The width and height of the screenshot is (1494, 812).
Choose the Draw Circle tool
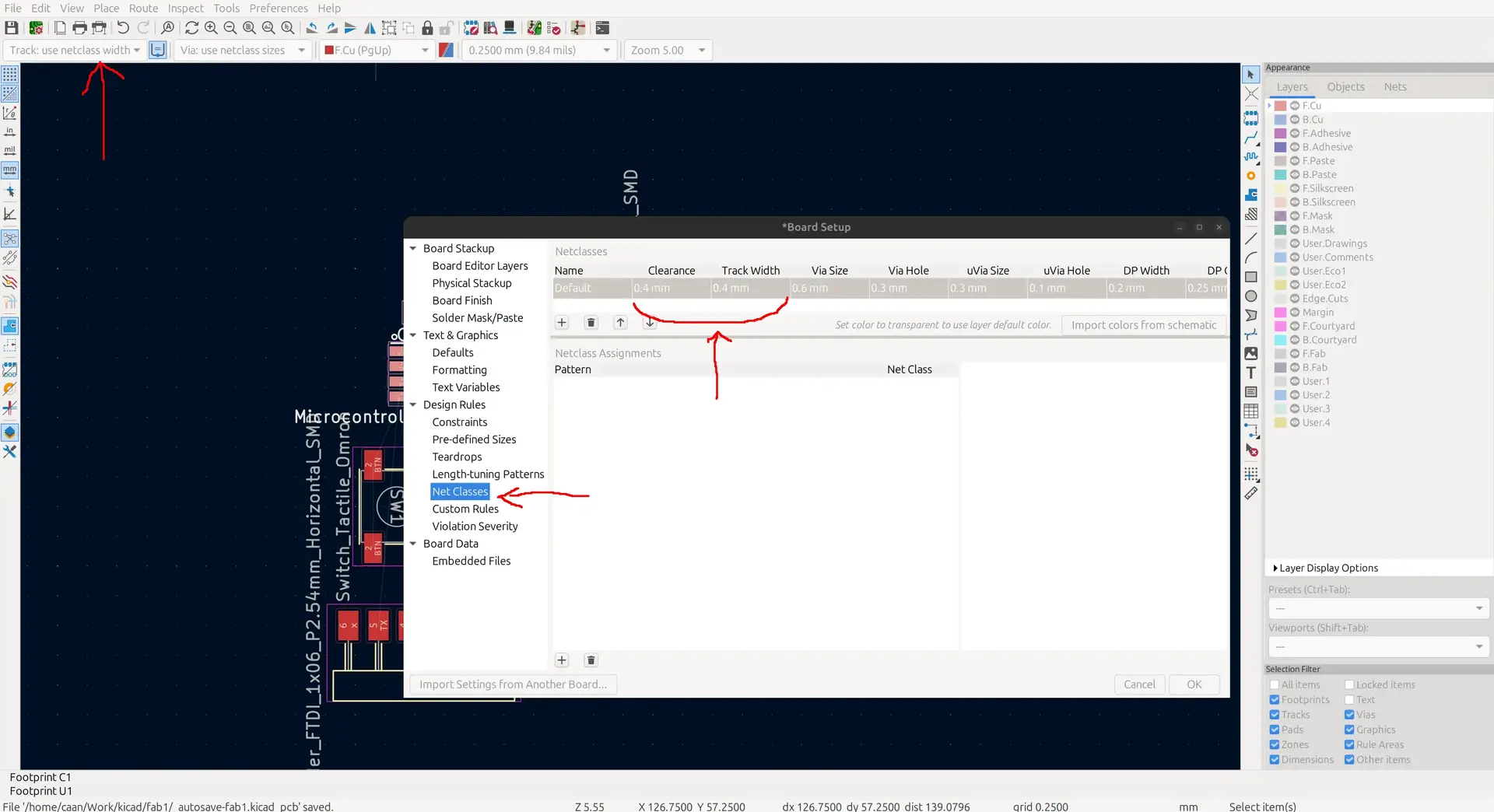(x=1251, y=296)
